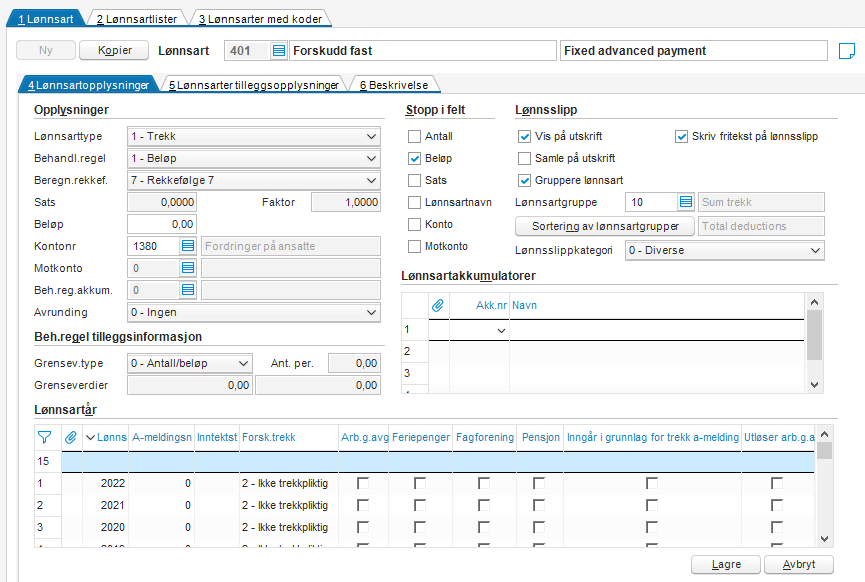Enable the Konto stop checkbox
865x582 pixels.
(x=414, y=225)
